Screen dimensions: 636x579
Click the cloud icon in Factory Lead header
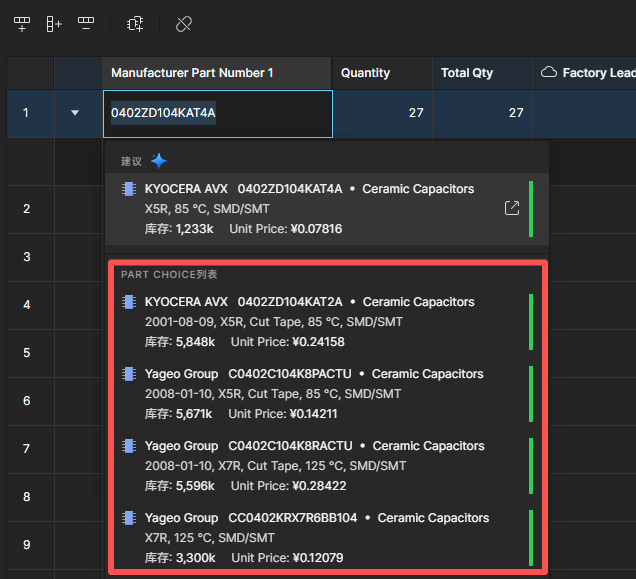[549, 72]
